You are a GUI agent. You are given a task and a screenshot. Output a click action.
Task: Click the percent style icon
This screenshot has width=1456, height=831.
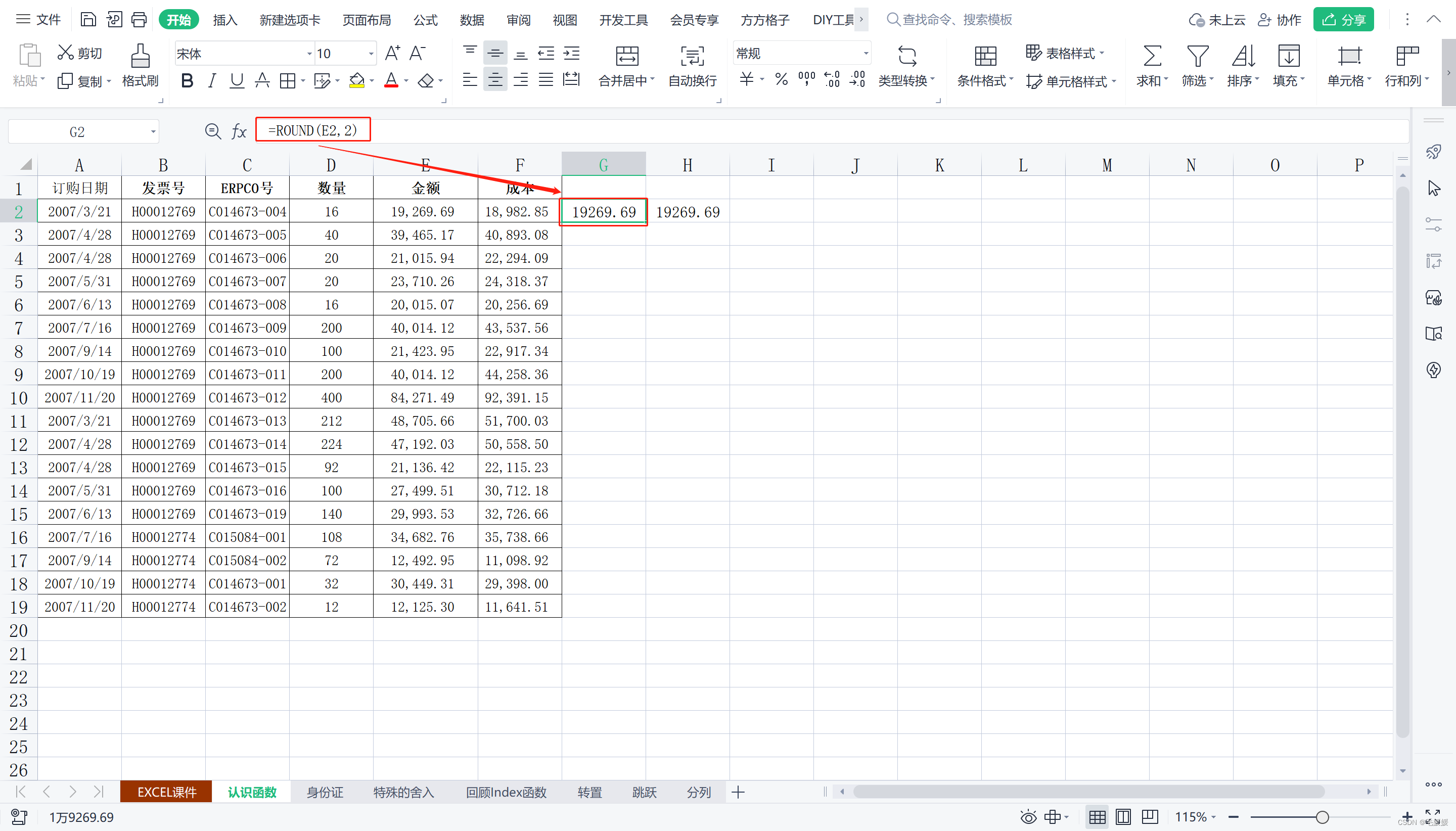click(x=782, y=79)
